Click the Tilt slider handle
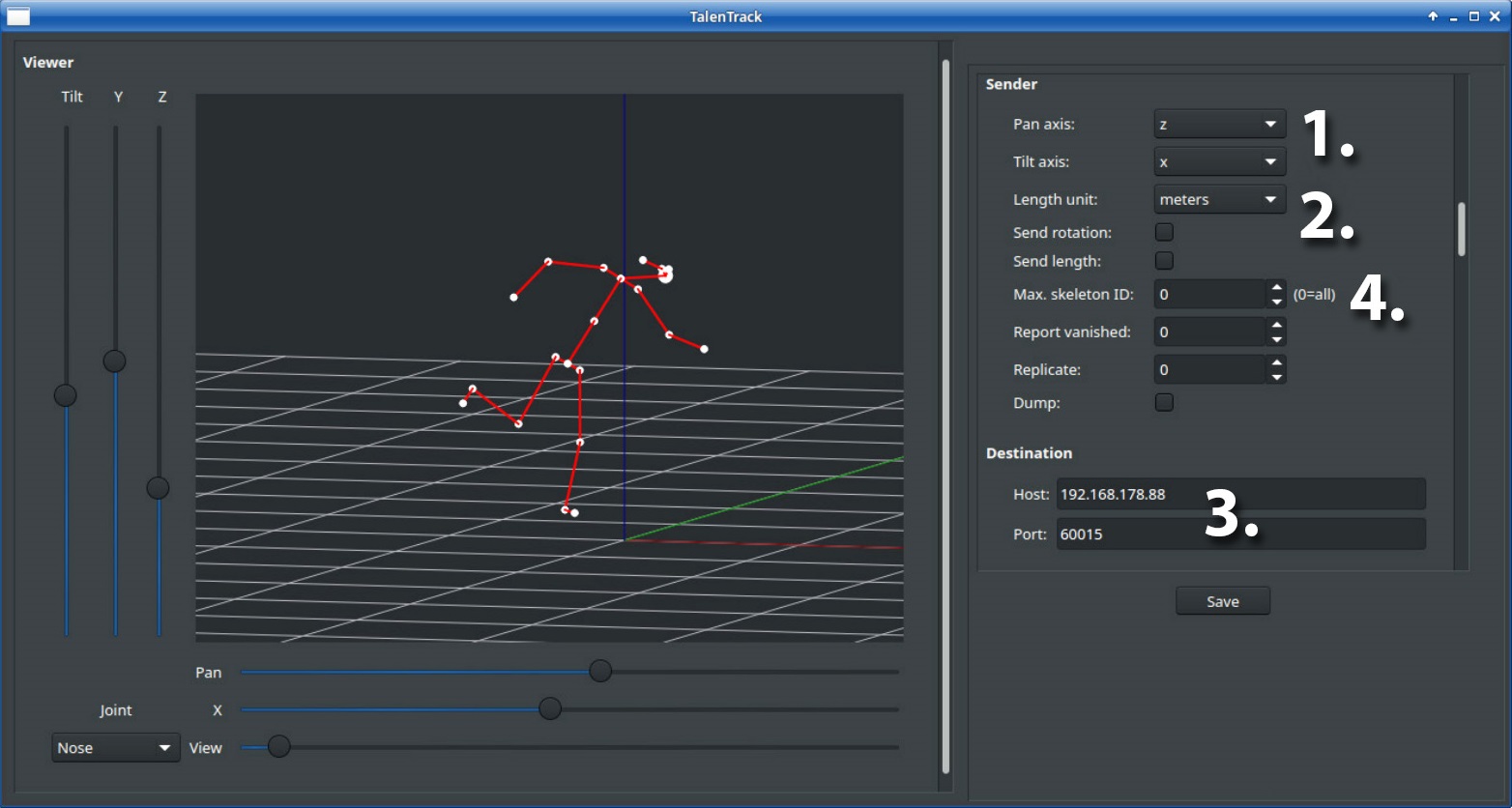Image resolution: width=1512 pixels, height=808 pixels. point(65,394)
